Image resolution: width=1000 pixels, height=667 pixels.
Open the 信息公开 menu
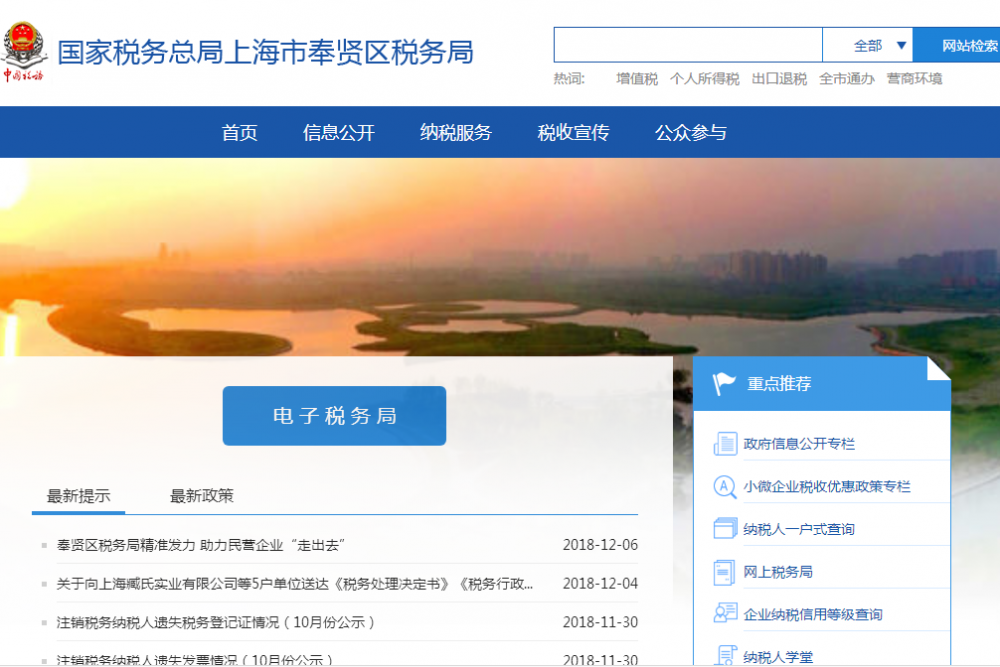pyautogui.click(x=338, y=131)
